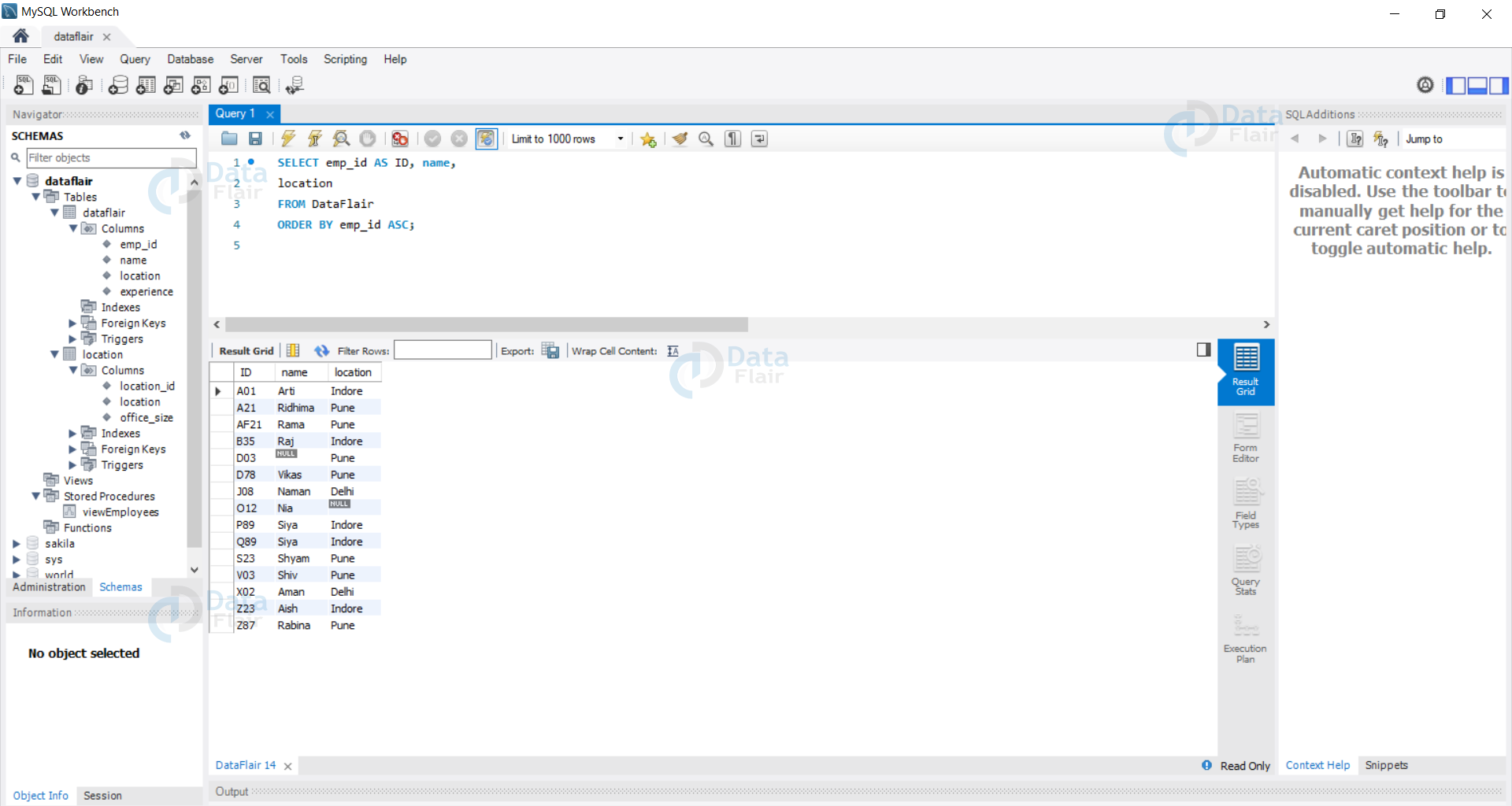Beautify the SQL with broom icon
The height and width of the screenshot is (806, 1512).
tap(680, 139)
